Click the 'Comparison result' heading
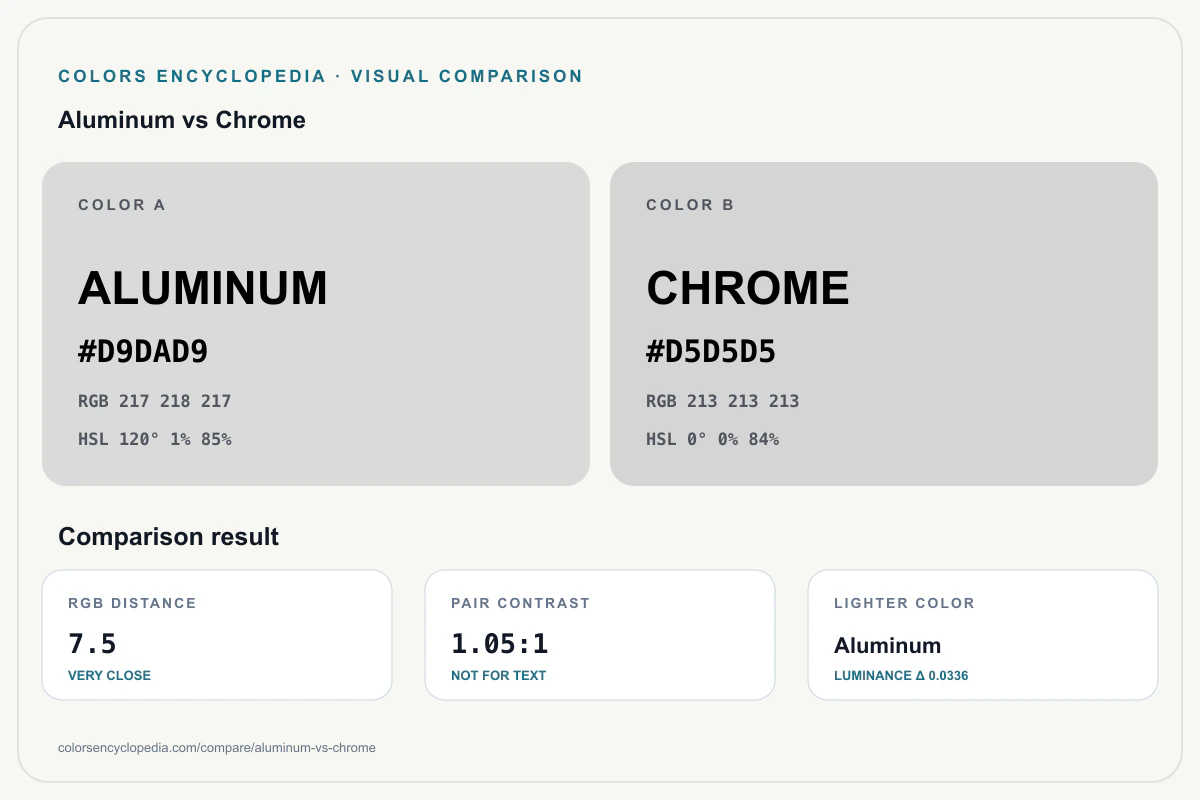This screenshot has width=1200, height=800. coord(169,537)
